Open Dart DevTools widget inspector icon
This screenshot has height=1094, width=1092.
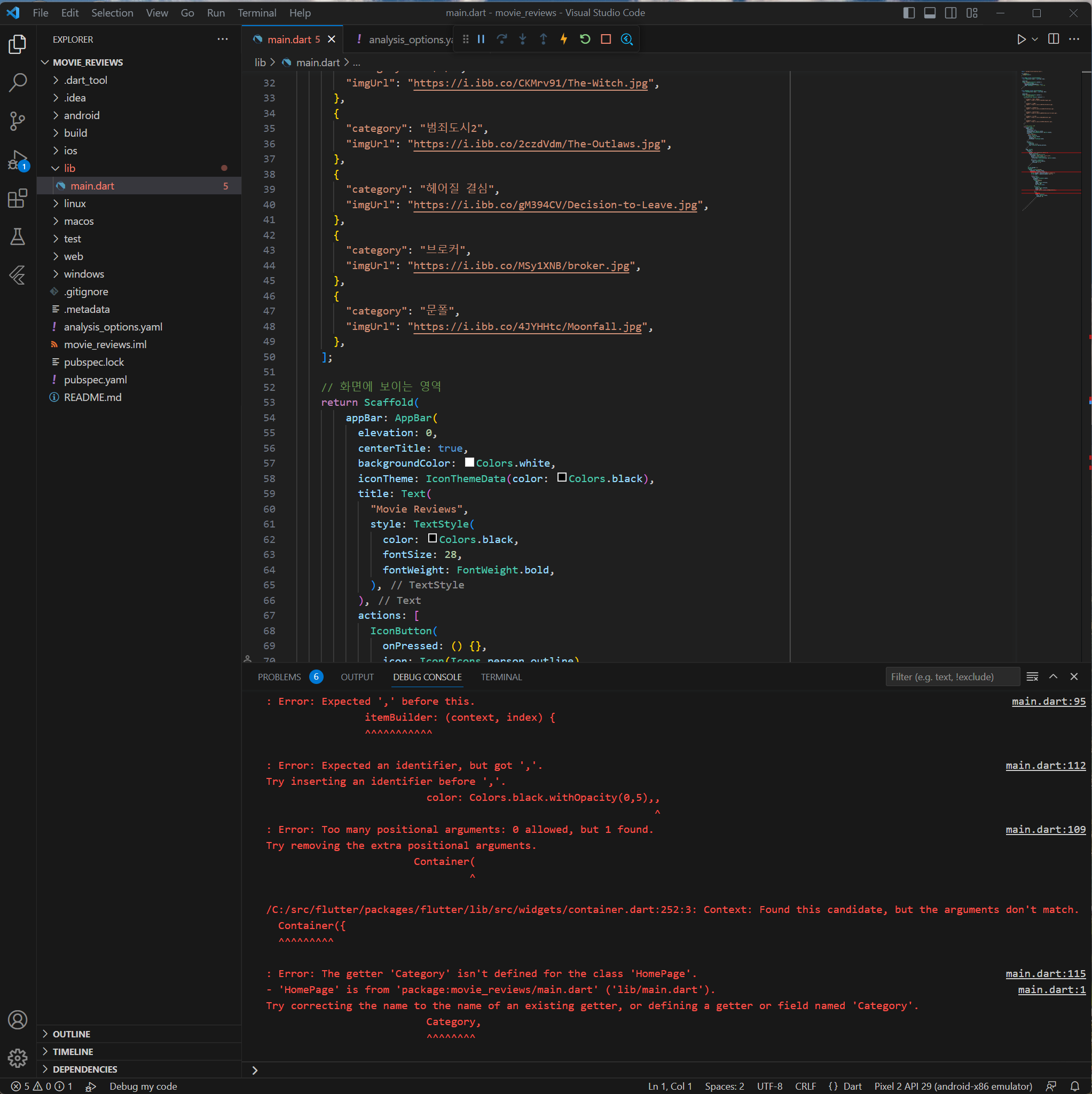click(626, 39)
